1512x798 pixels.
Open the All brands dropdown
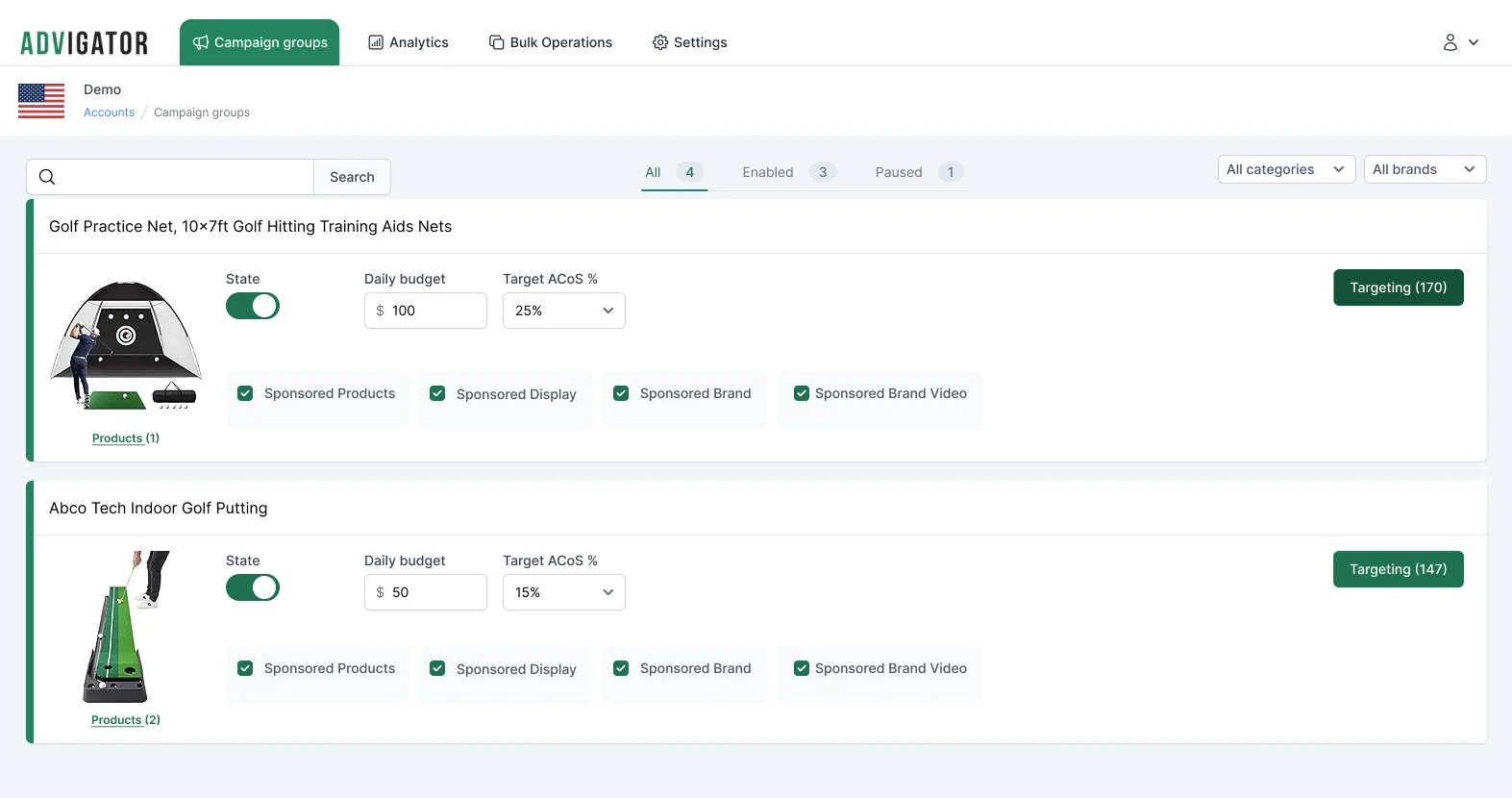pos(1425,169)
